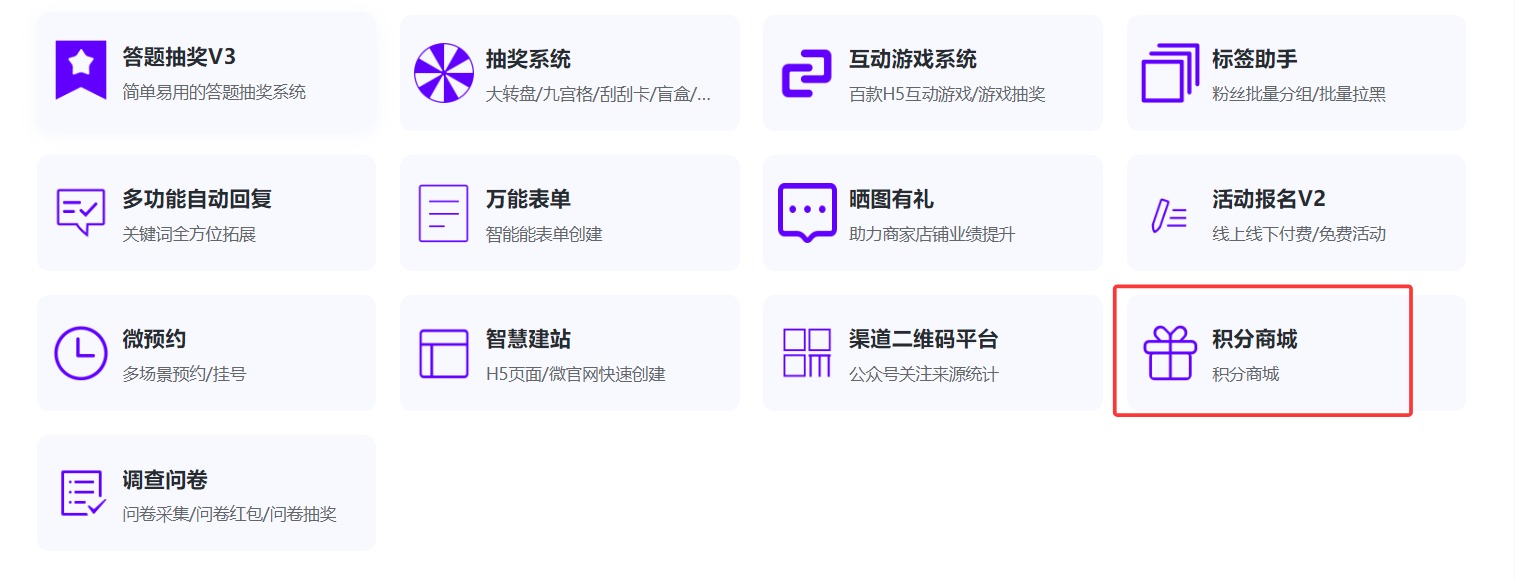The image size is (1515, 580).
Task: Open the 积分商城 title text
Action: pyautogui.click(x=1254, y=339)
